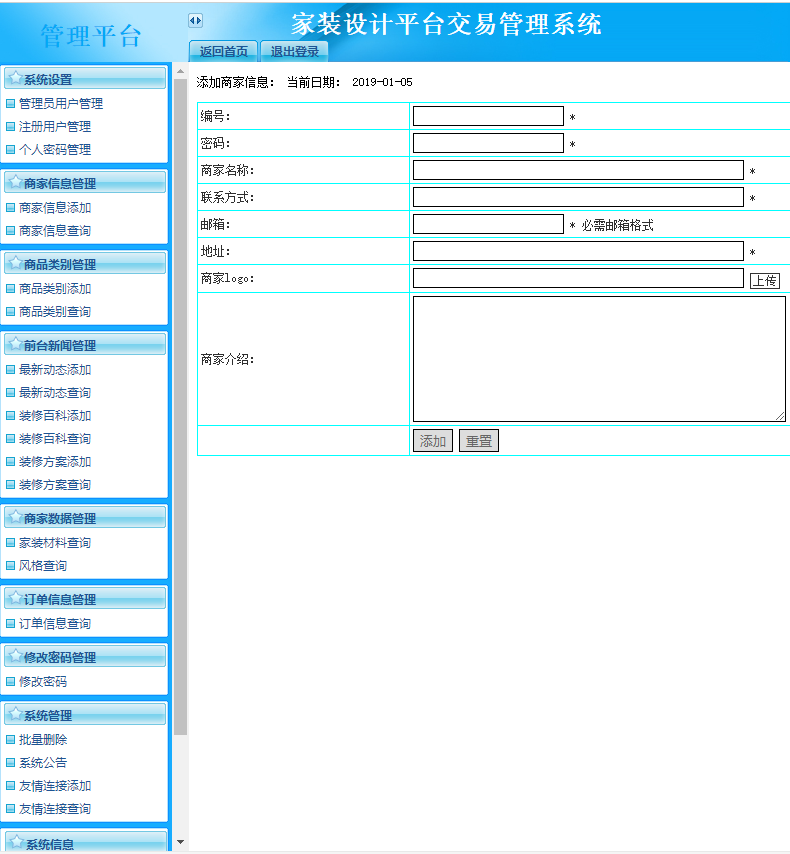Click inside the 商家介绍 text area
The image size is (790, 854).
[x=598, y=359]
